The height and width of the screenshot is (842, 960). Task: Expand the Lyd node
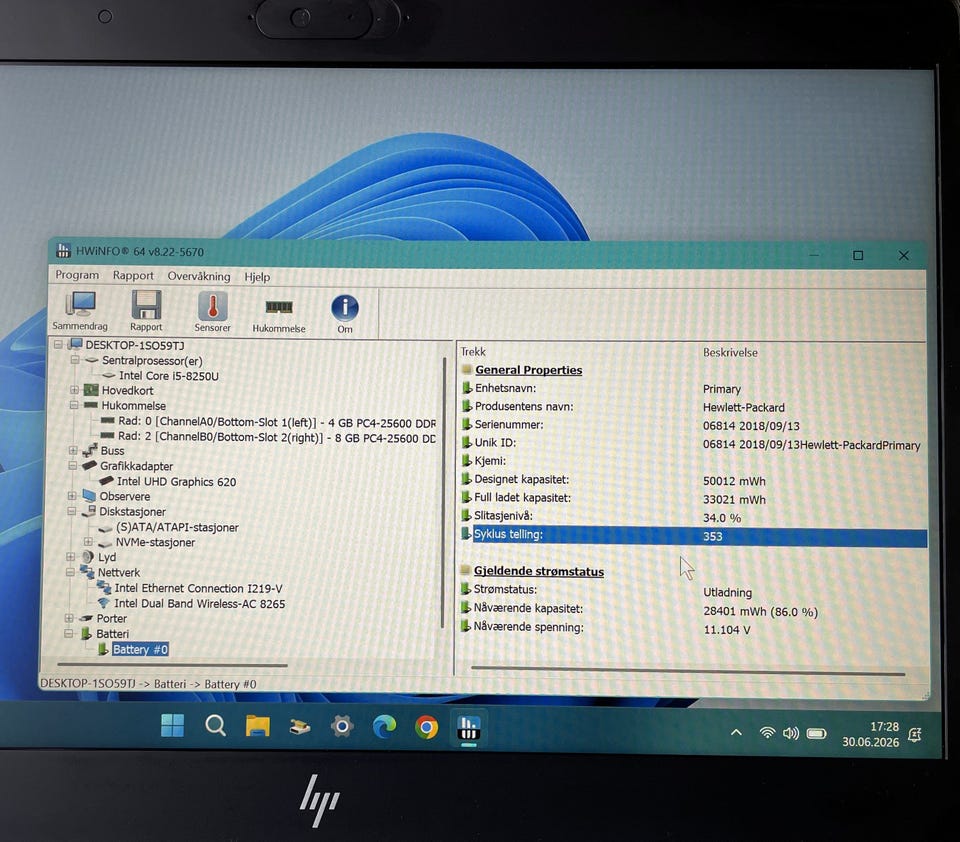(71, 557)
